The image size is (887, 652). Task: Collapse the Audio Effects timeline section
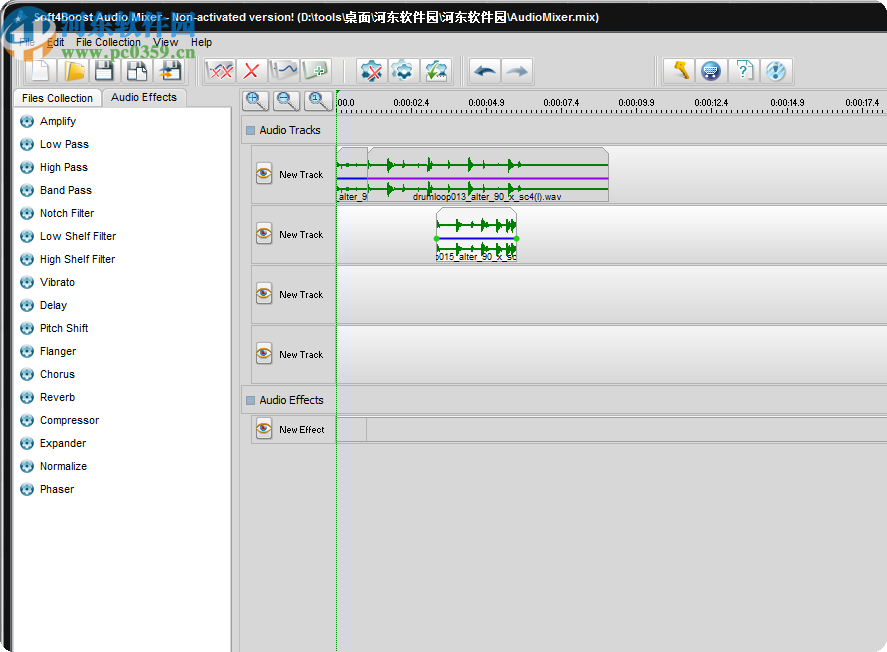point(251,400)
